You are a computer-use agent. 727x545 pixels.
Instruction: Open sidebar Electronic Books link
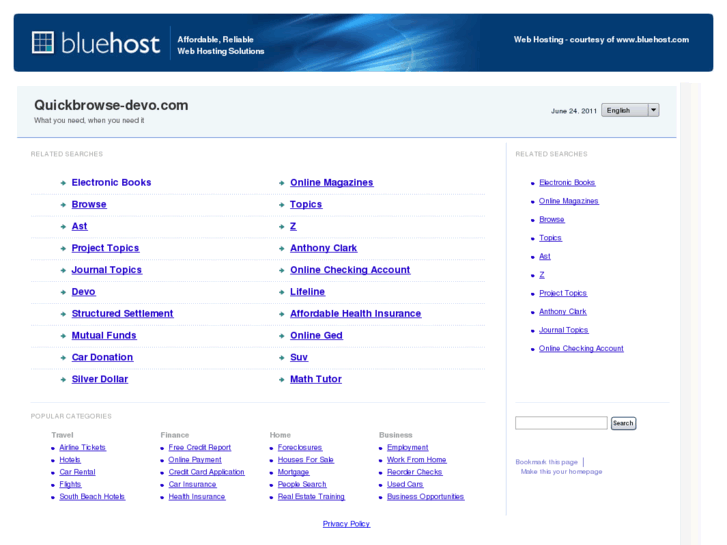567,183
